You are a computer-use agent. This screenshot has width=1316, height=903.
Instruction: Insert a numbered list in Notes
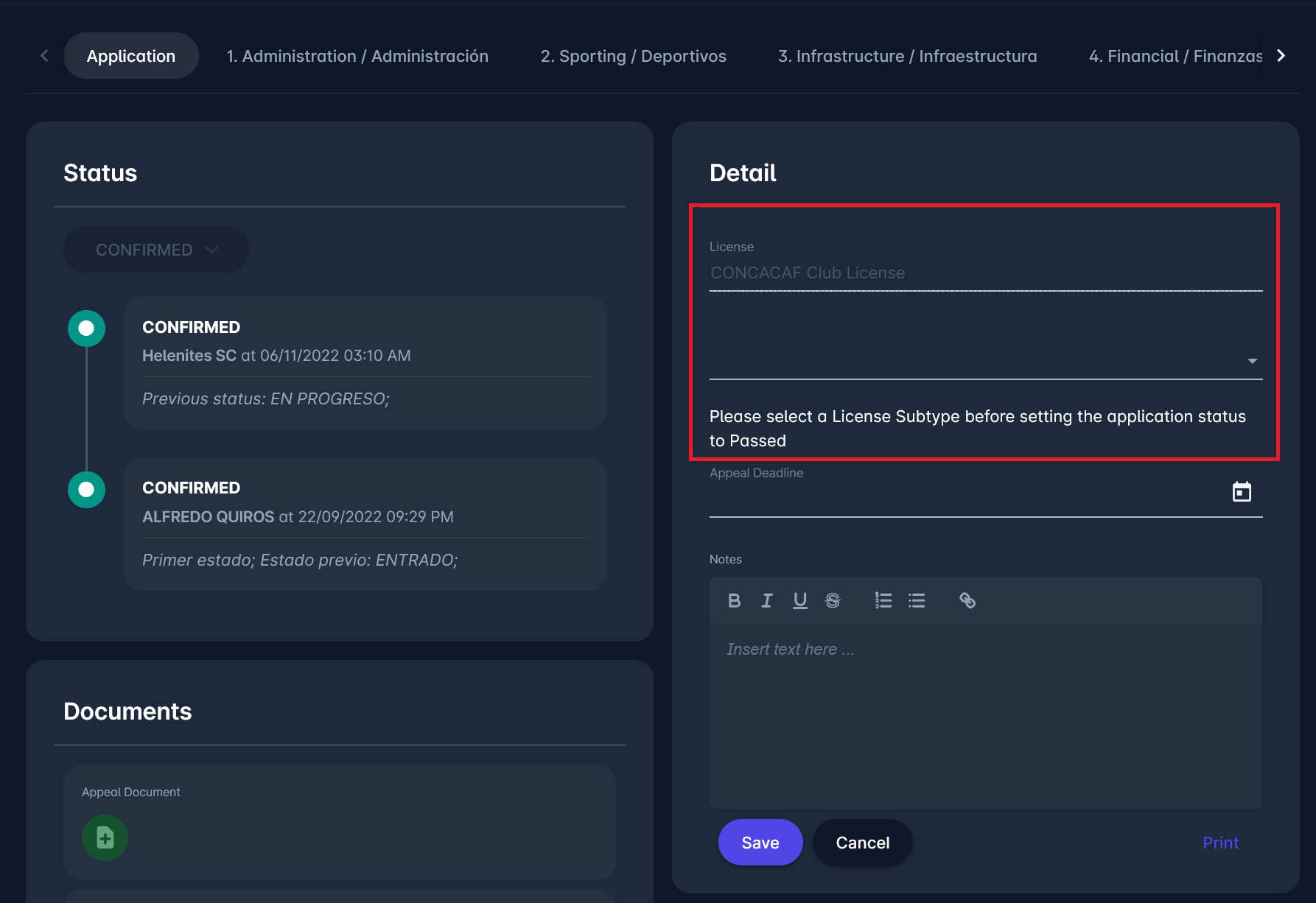[x=883, y=601]
